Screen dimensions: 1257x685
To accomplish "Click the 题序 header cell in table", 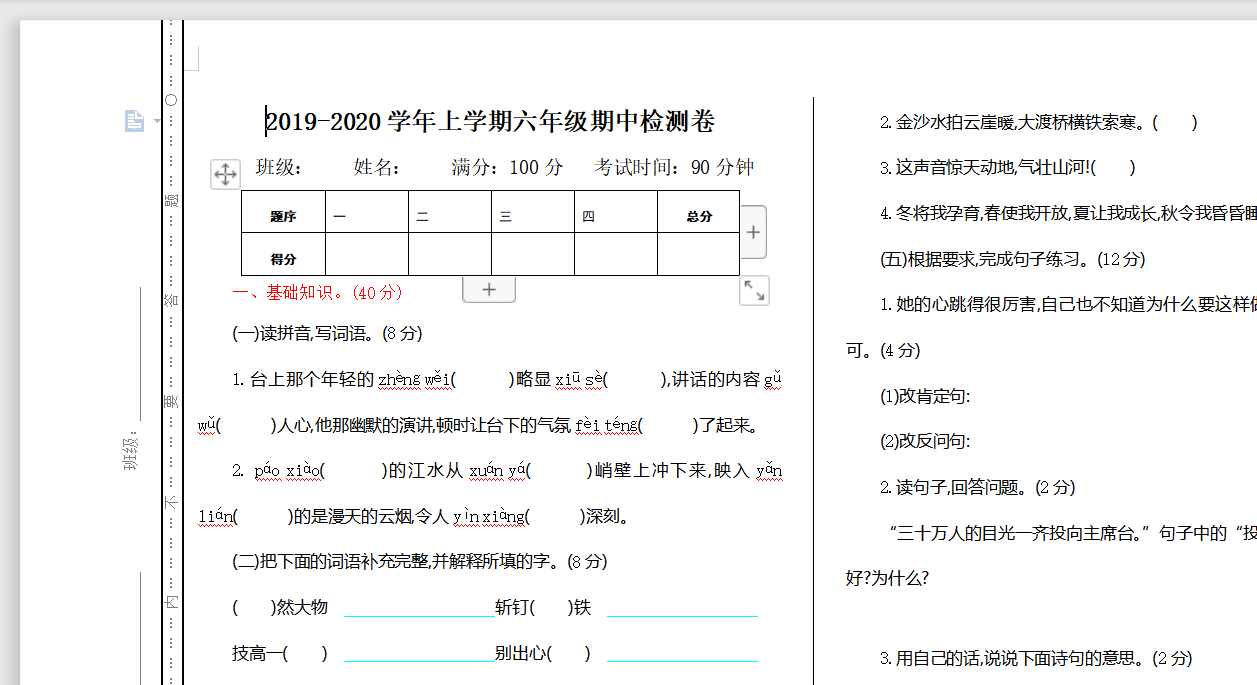I will pyautogui.click(x=283, y=216).
